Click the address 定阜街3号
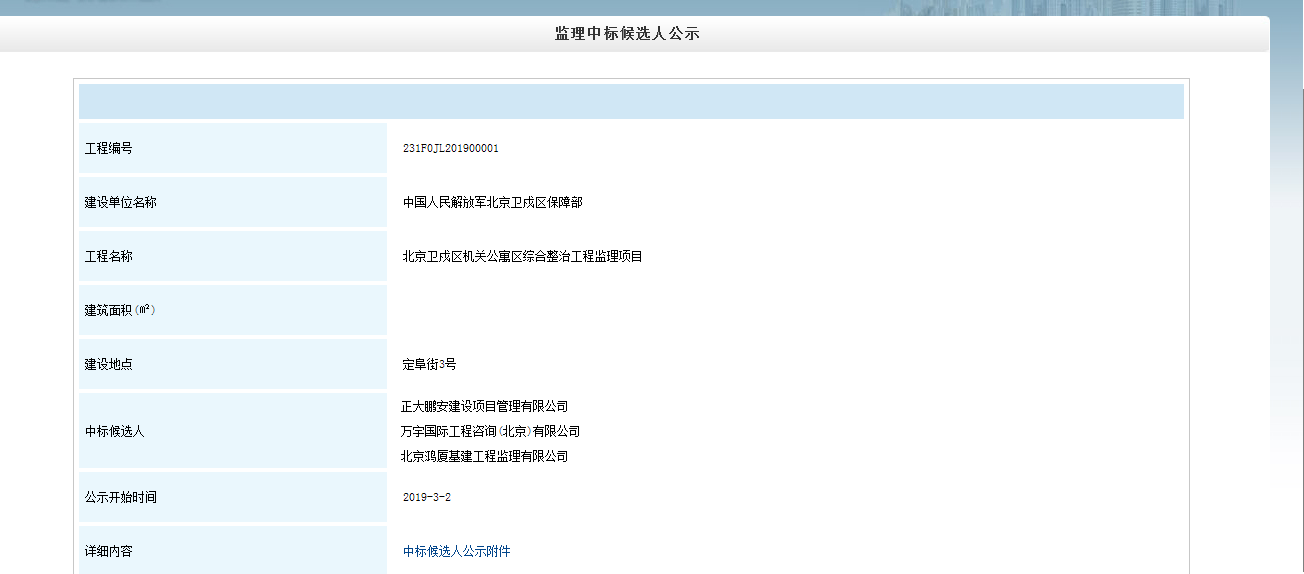 429,364
